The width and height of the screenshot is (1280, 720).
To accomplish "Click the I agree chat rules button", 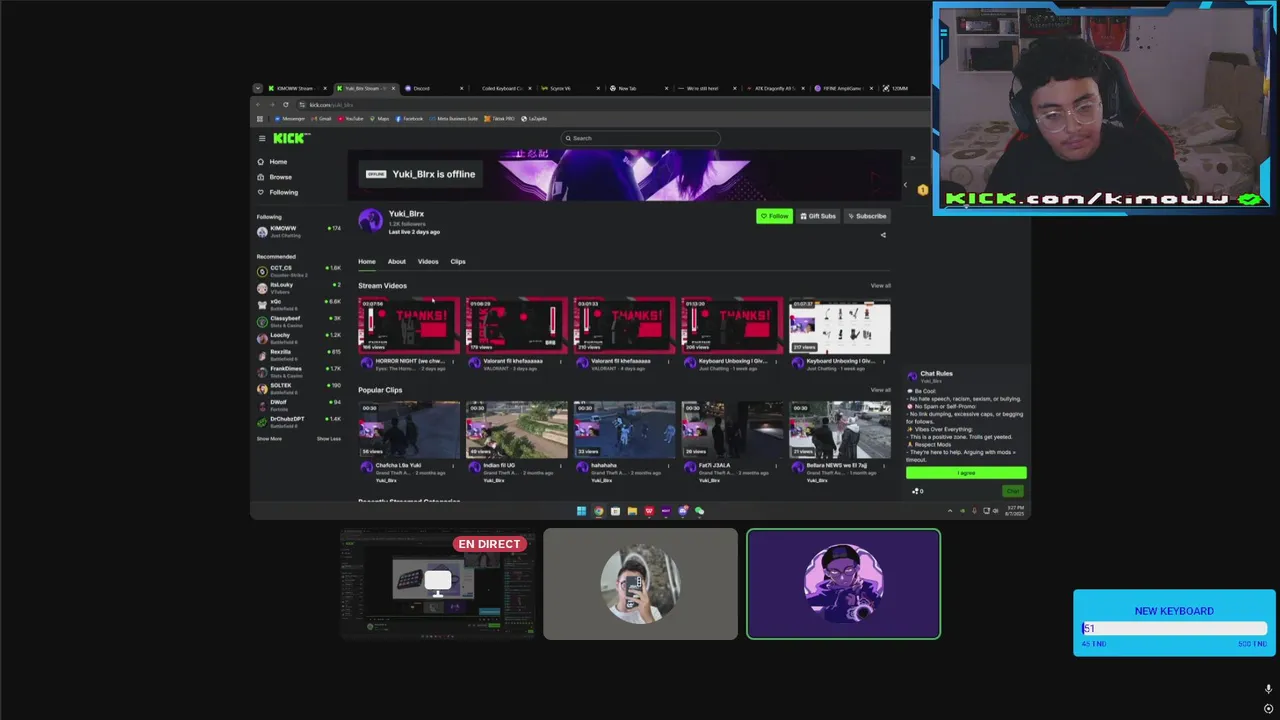I will [966, 473].
